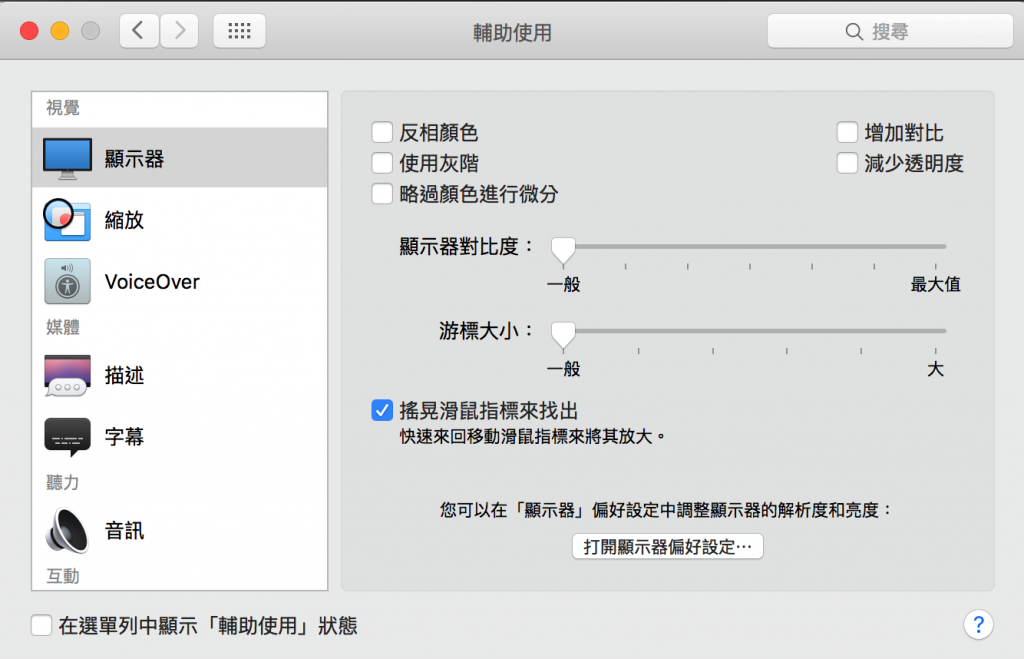The width and height of the screenshot is (1024, 659).
Task: Check 在選單列中顯示「輔助使用」狀態 option
Action: 41,626
